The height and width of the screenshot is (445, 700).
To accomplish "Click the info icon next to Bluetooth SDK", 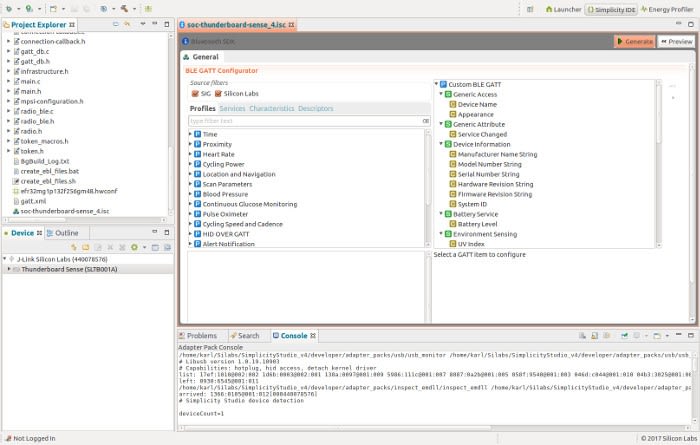I will click(185, 42).
